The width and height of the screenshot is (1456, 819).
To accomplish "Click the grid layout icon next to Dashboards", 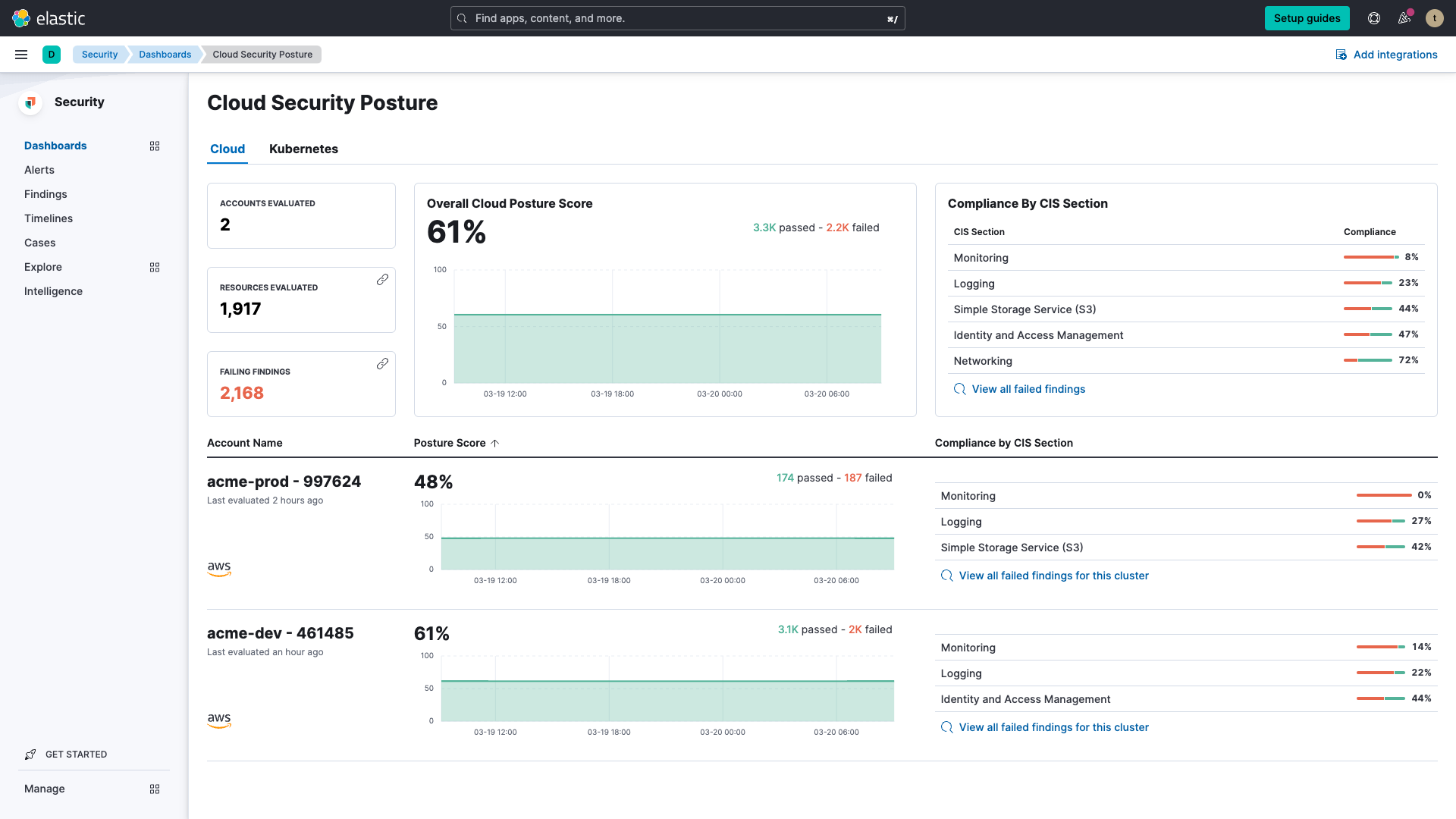I will click(x=154, y=146).
